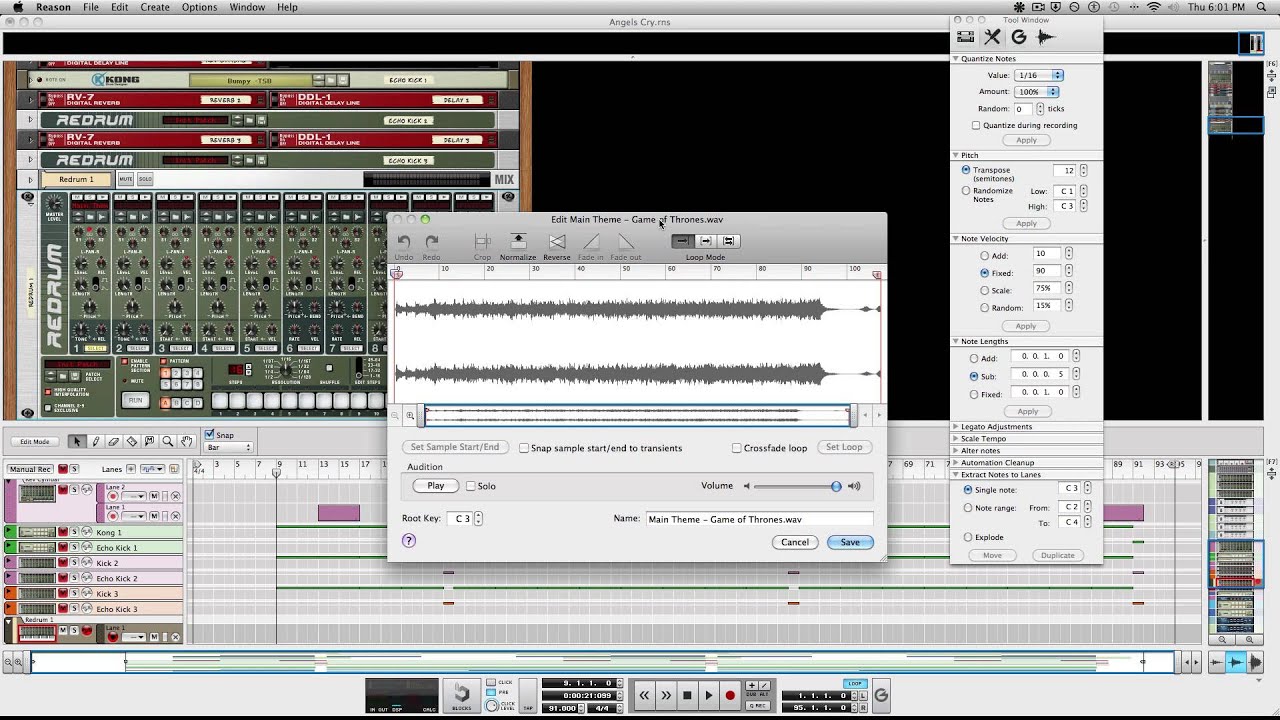Open the Song Samples waveform tab
This screenshot has height=720, width=1280.
1046,37
